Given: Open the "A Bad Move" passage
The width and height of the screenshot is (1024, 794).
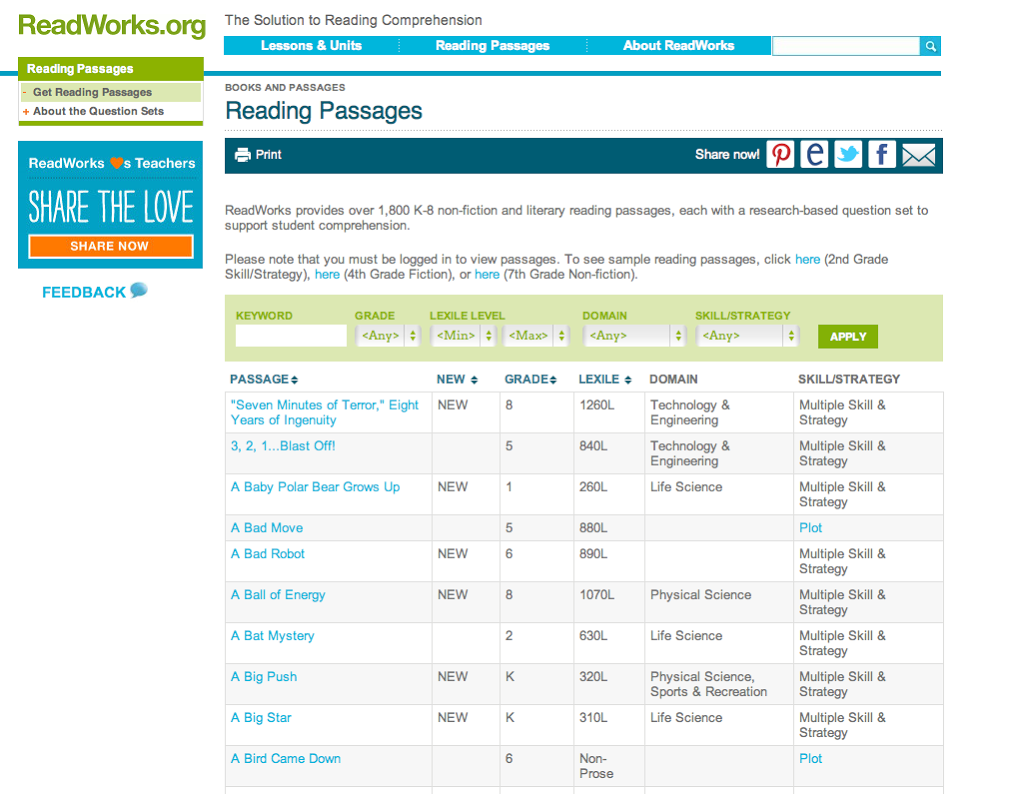Looking at the screenshot, I should [x=266, y=528].
